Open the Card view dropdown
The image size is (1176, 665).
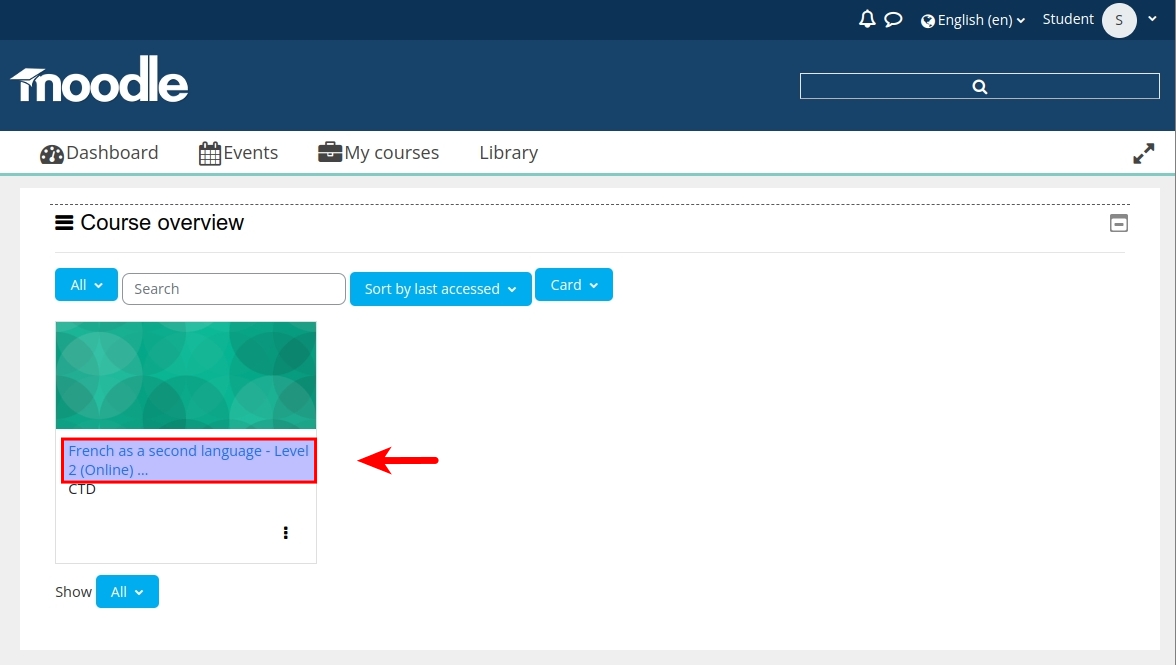coord(574,285)
